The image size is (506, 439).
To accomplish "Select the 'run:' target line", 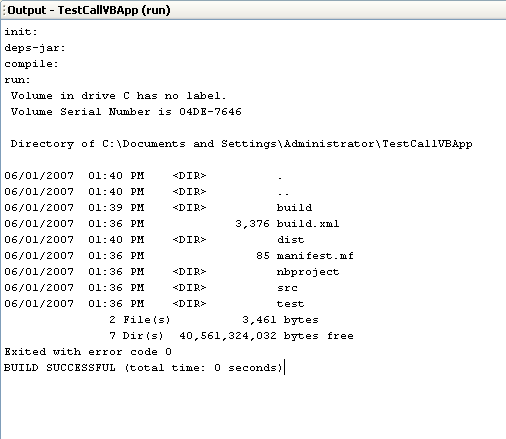I will click(x=17, y=80).
